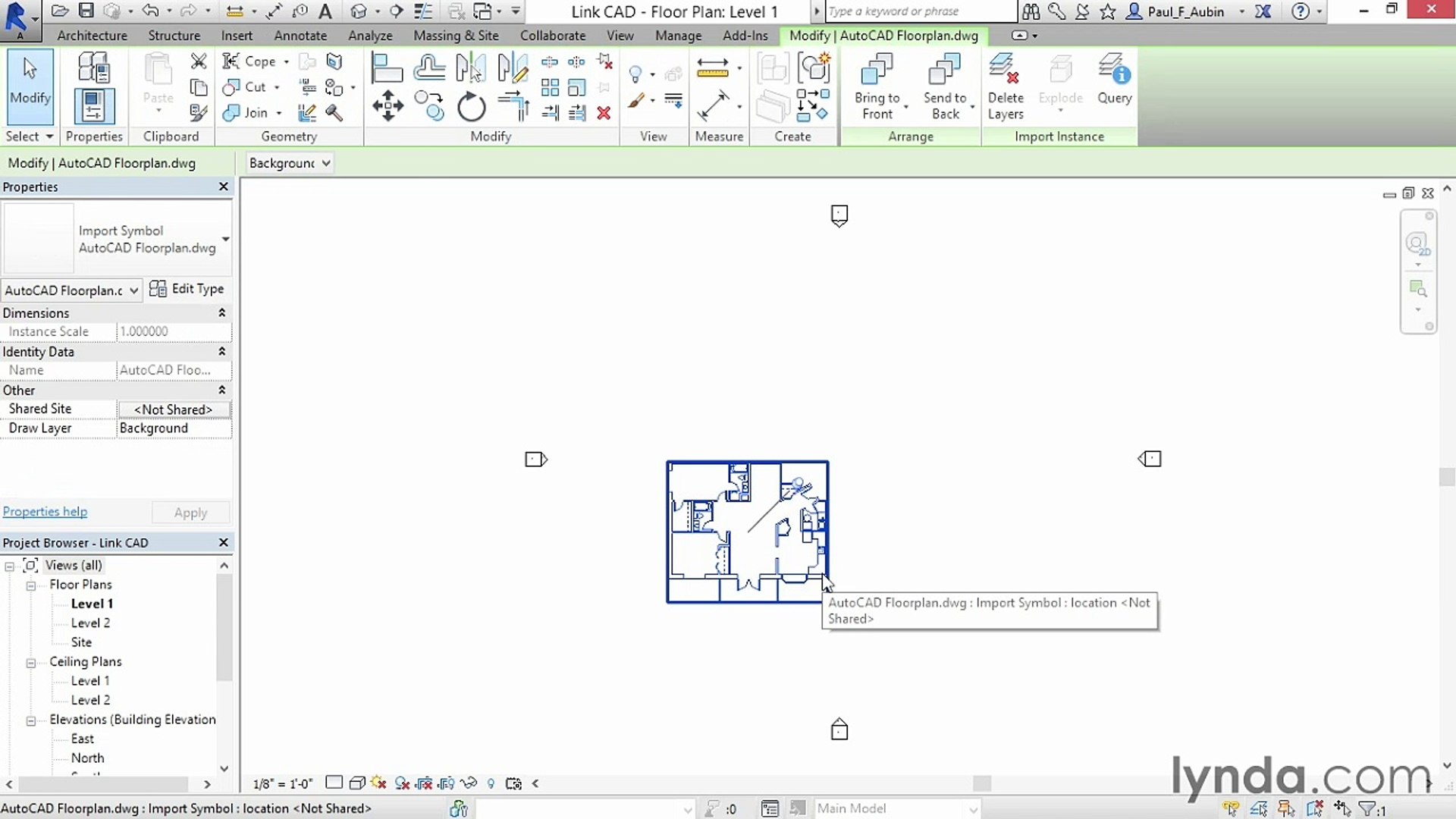The width and height of the screenshot is (1456, 819).
Task: Click the Offset tool icon
Action: click(429, 68)
